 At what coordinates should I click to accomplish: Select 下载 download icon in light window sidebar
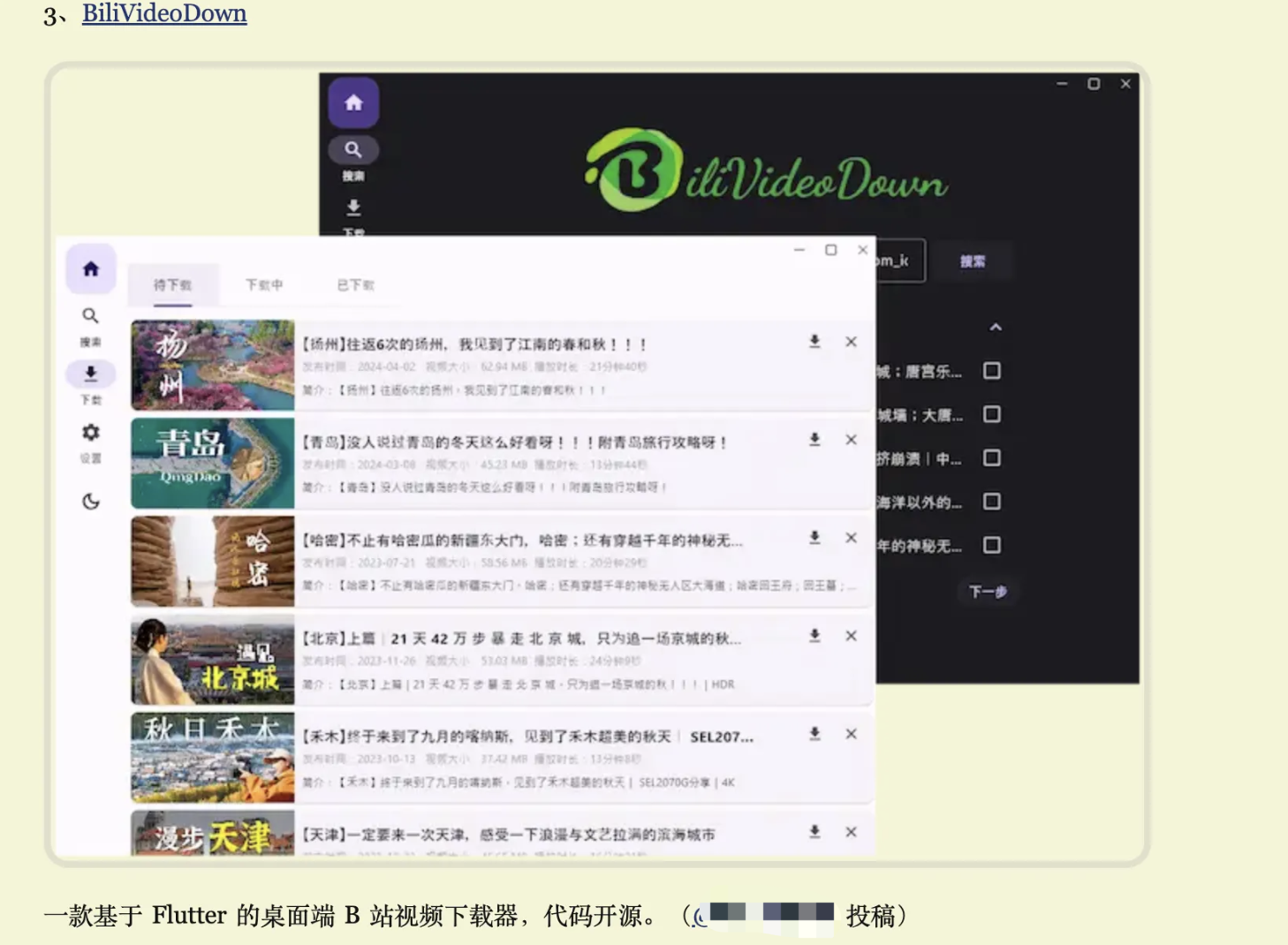90,374
